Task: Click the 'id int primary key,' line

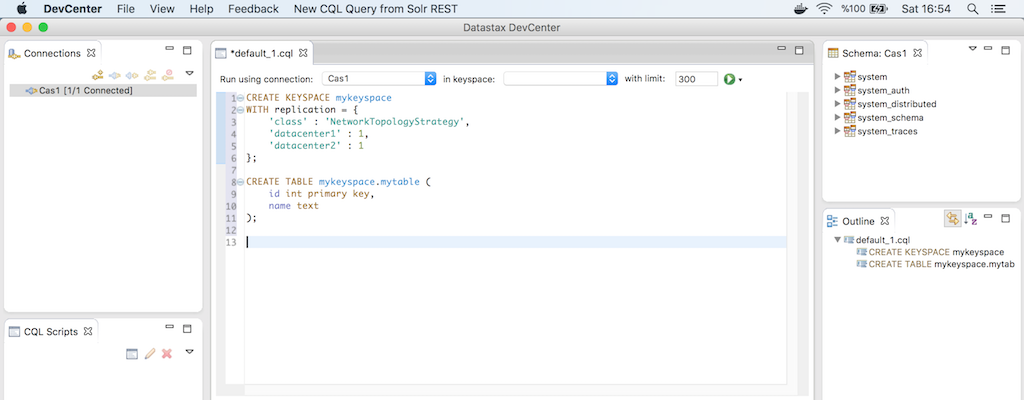Action: tap(321, 194)
